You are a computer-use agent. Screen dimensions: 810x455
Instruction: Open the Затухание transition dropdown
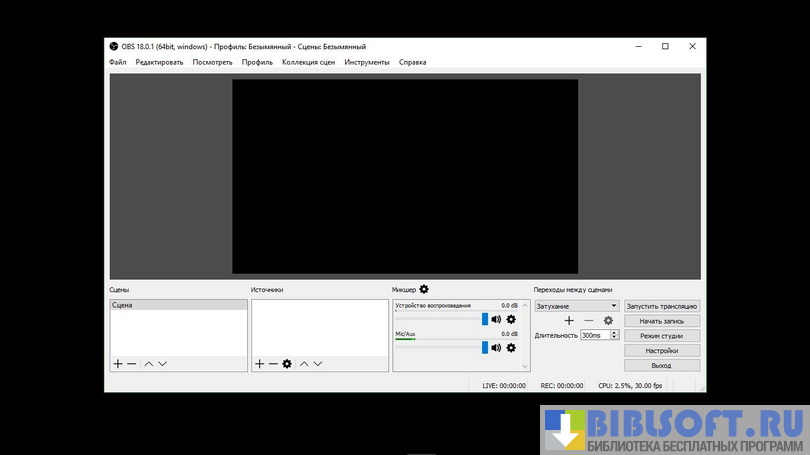[577, 306]
